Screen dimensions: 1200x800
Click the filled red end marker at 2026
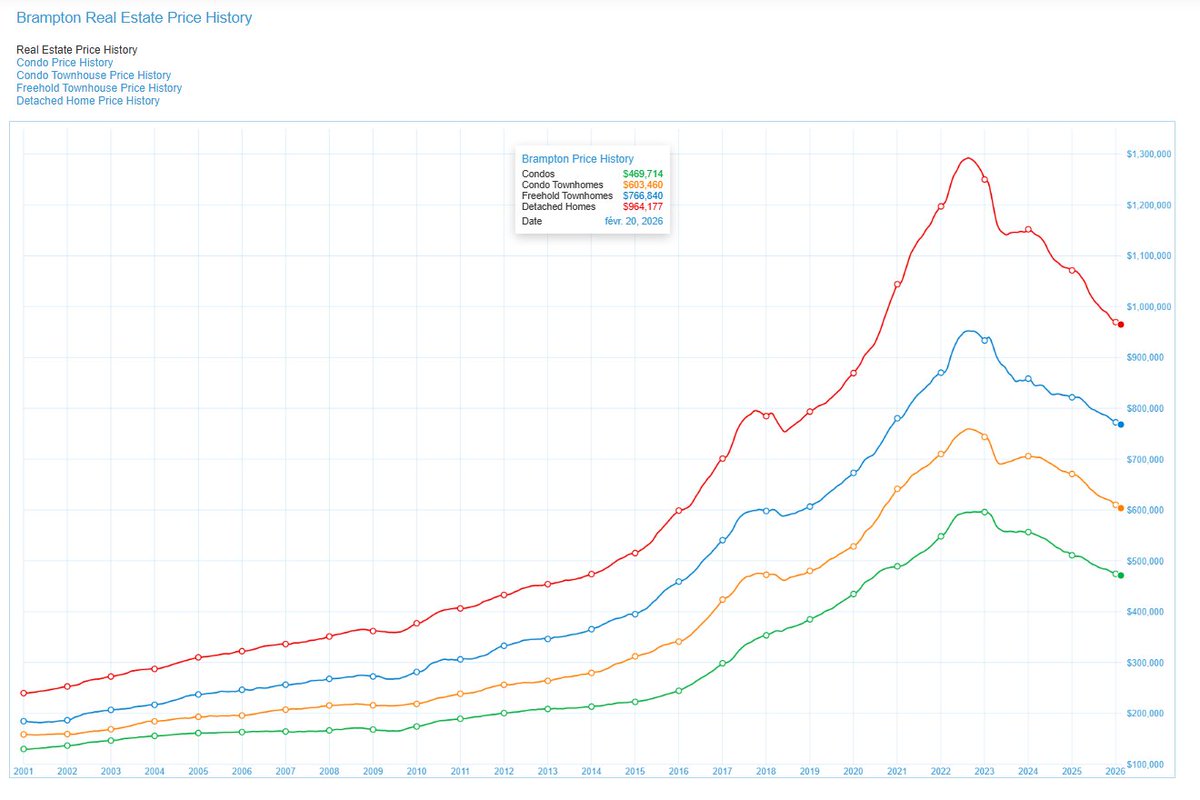(1121, 325)
